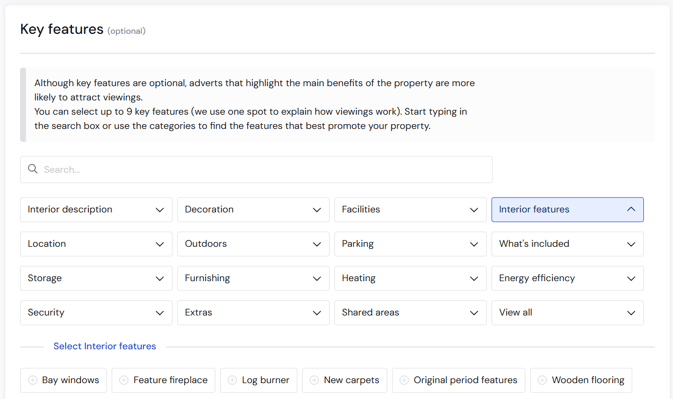Focus the key features Search box
This screenshot has width=673, height=399.
(256, 169)
